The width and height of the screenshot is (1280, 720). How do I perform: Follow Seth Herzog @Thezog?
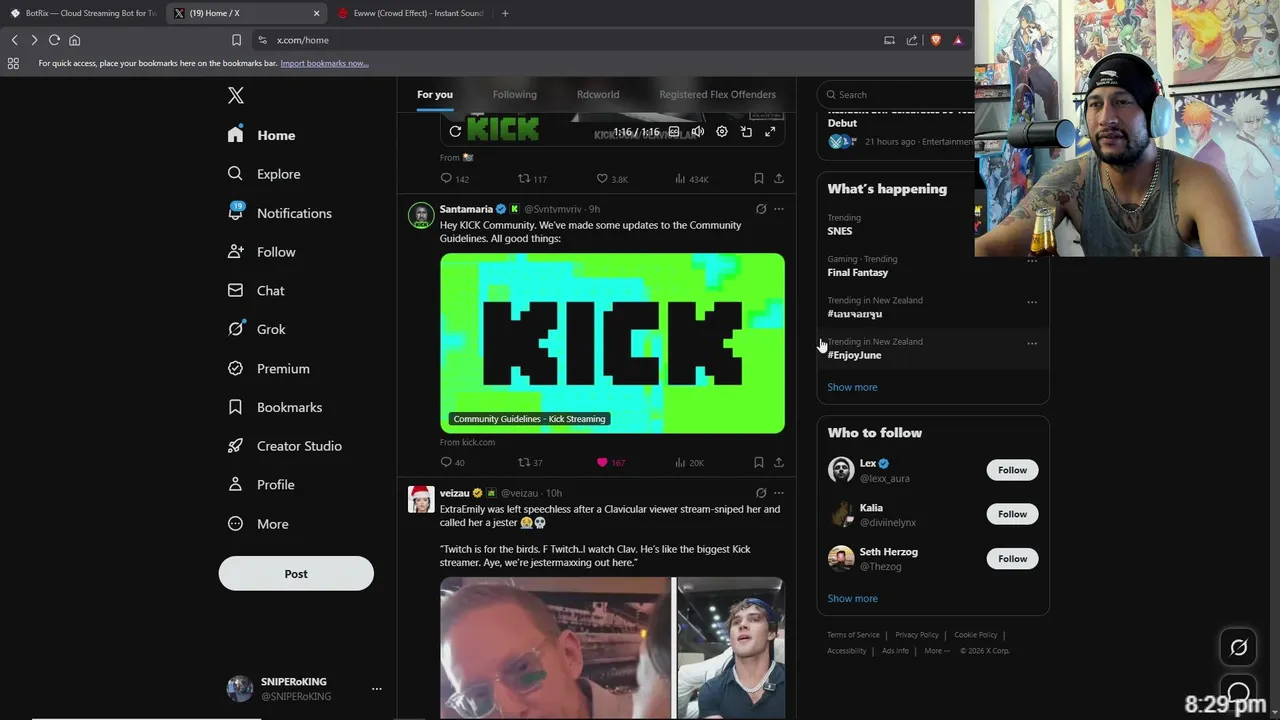(x=1012, y=559)
